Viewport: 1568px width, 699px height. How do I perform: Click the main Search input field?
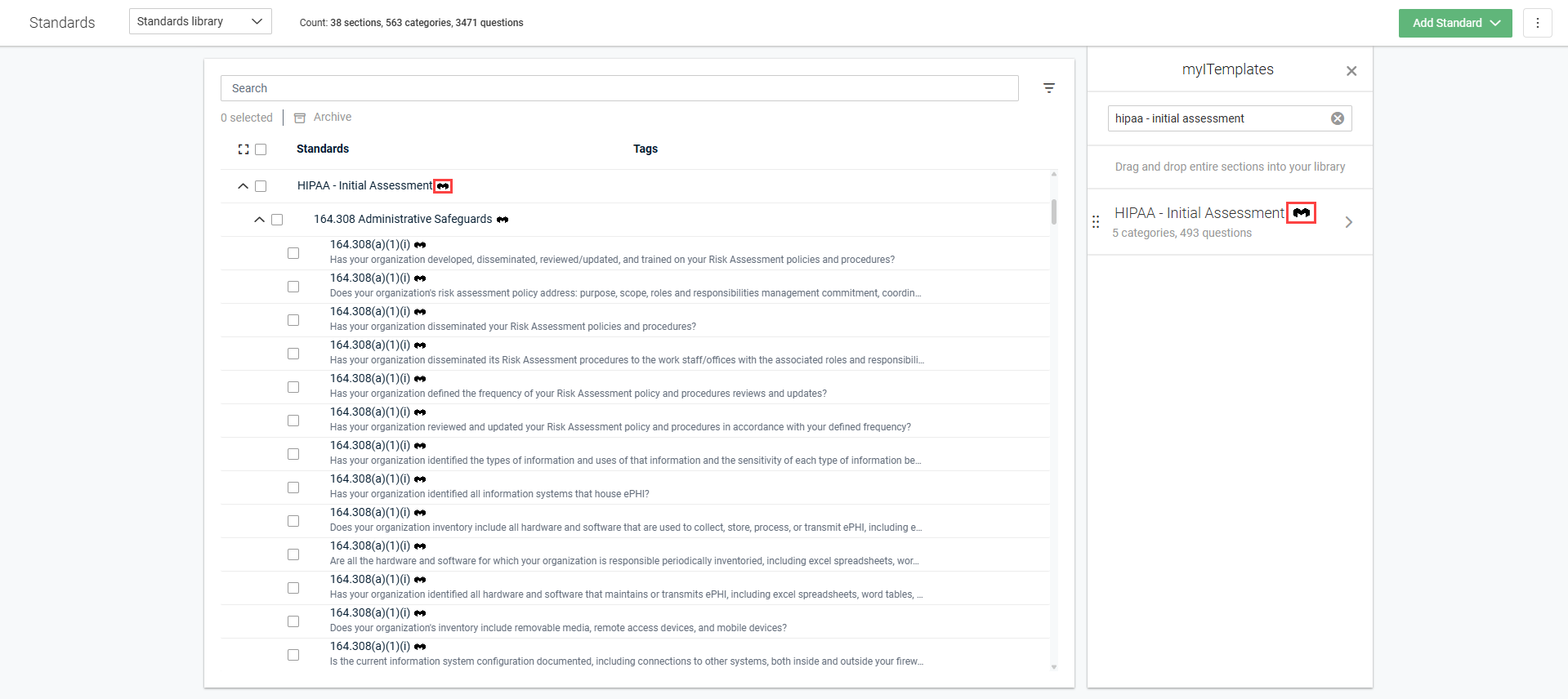click(x=619, y=88)
